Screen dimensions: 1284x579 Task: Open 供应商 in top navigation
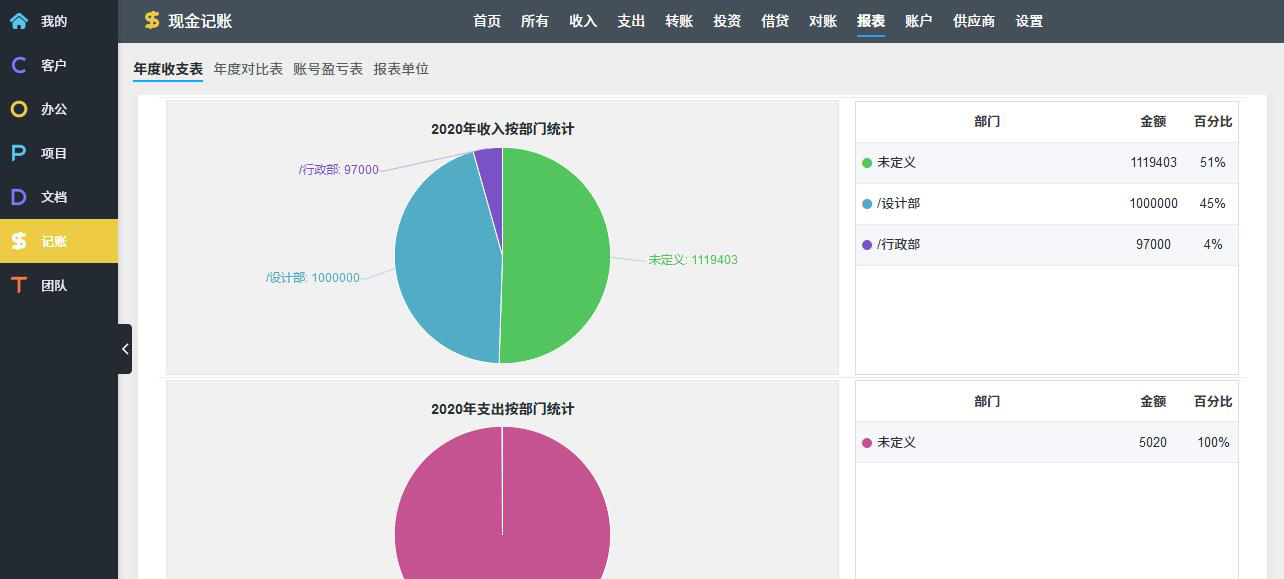(974, 21)
